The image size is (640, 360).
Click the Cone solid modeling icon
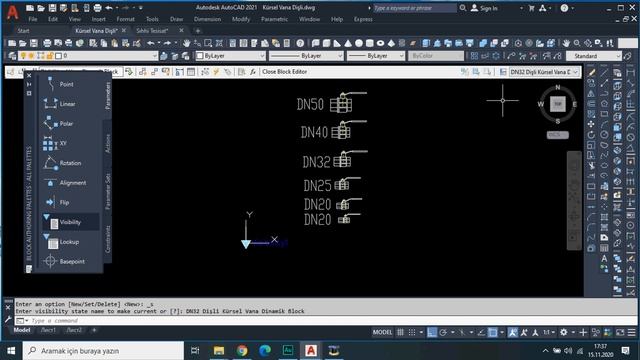348,43
